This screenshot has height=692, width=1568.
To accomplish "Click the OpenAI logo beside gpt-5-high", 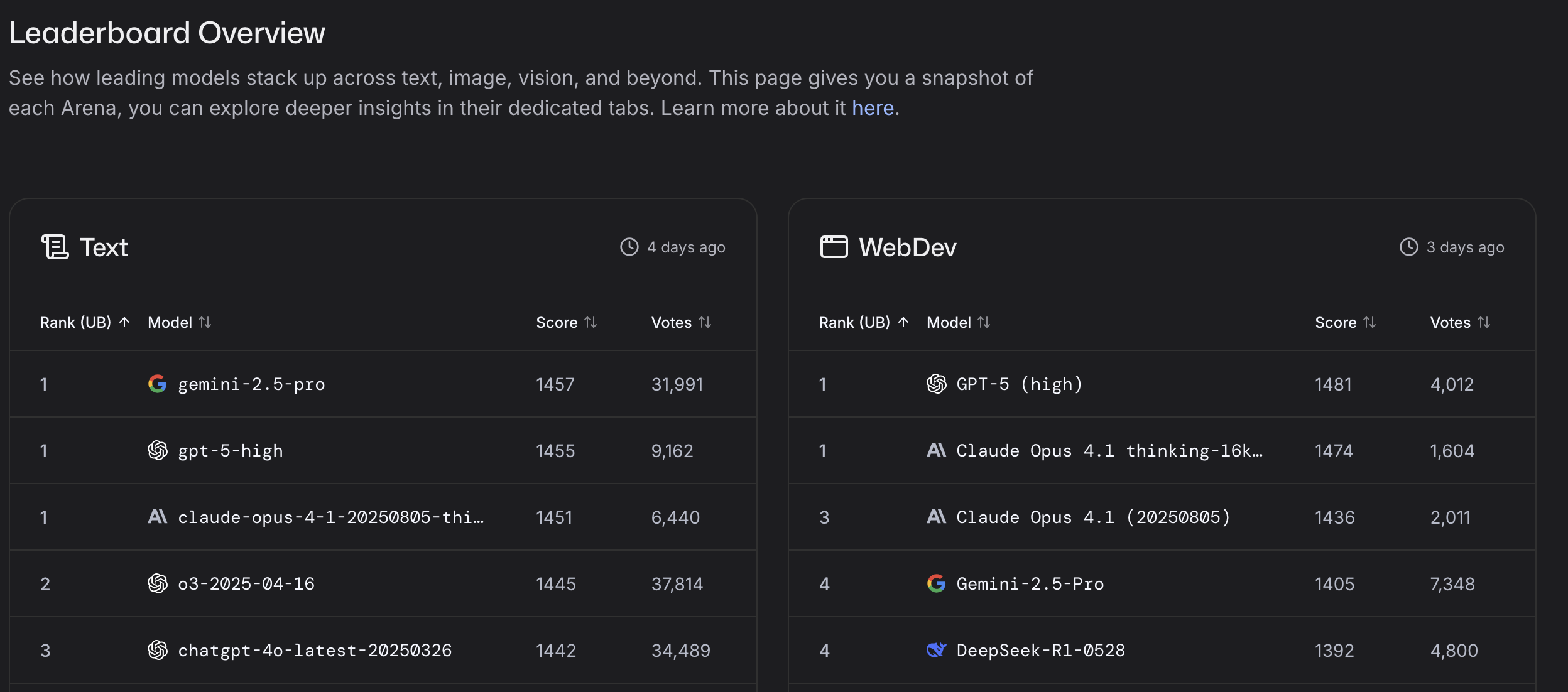I will coord(157,450).
